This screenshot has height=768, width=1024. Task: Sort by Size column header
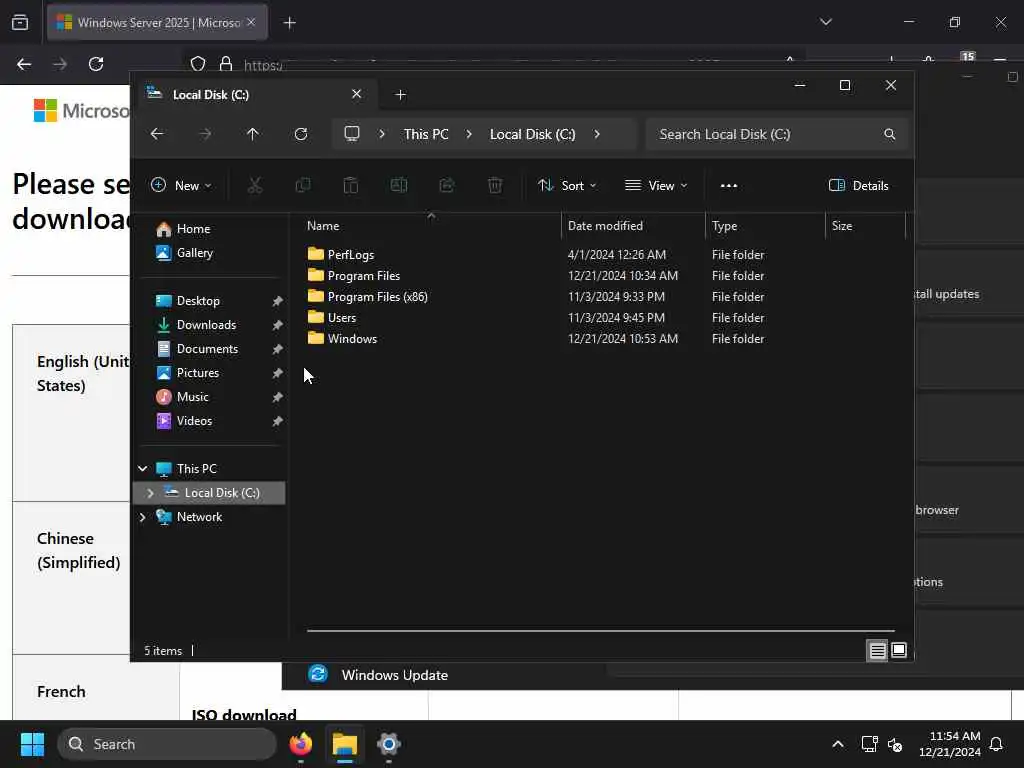865,225
